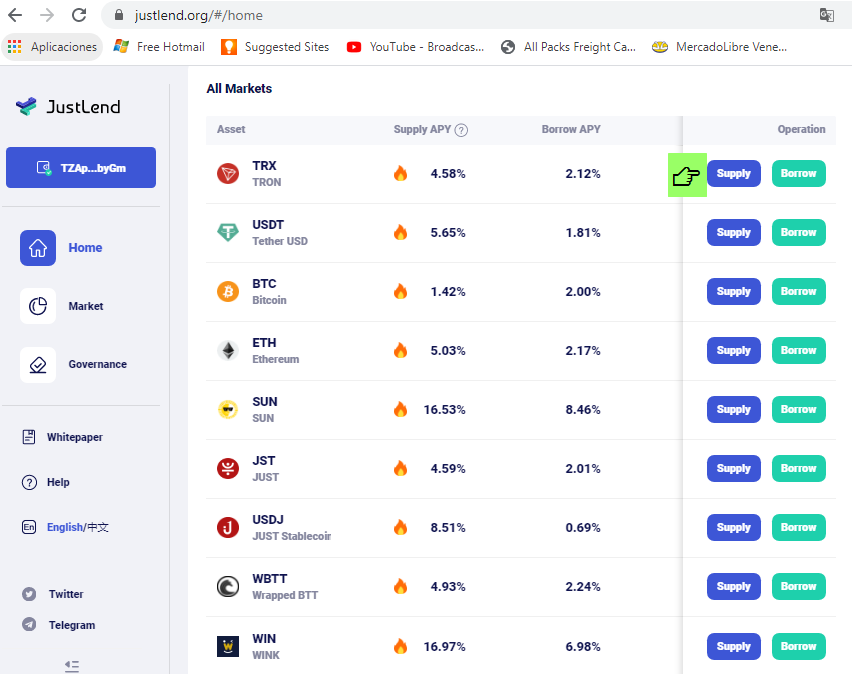Click the Telegram icon in sidebar

[29, 625]
